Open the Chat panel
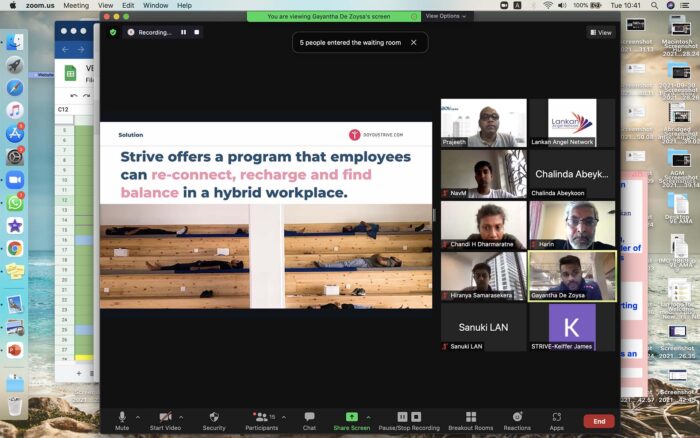The height and width of the screenshot is (438, 700). [309, 420]
